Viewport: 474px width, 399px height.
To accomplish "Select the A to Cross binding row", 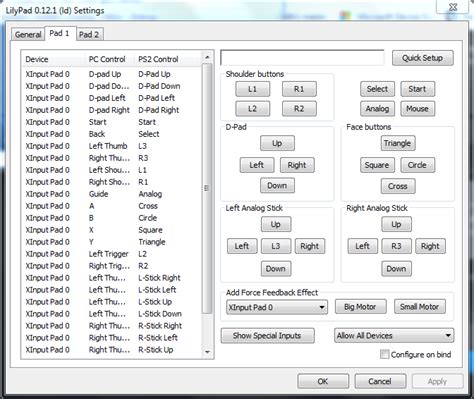I will [x=112, y=206].
